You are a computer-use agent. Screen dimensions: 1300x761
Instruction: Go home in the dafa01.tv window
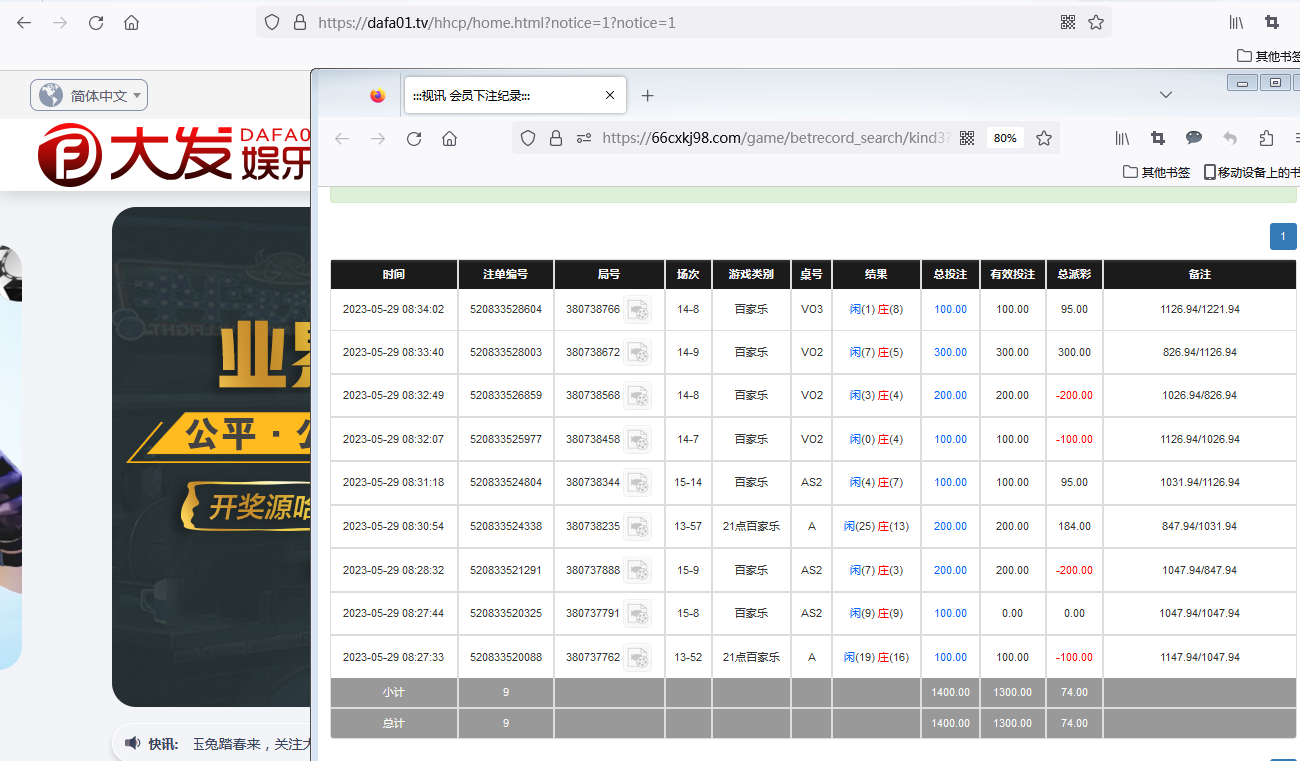point(131,22)
